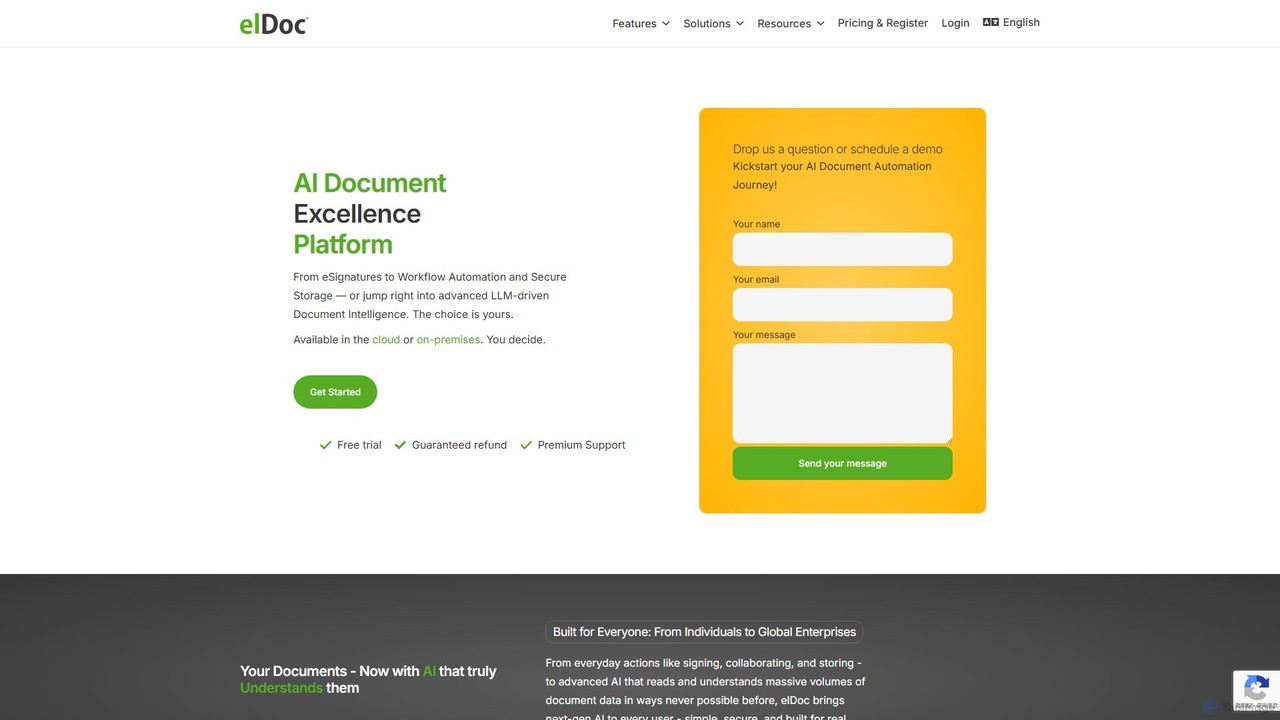Expand the Resources menu chevron
The height and width of the screenshot is (720, 1280).
coord(820,23)
